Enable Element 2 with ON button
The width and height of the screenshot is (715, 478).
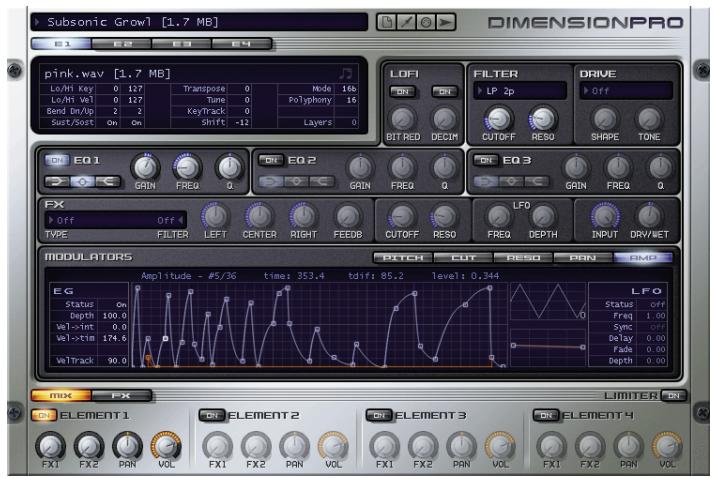(212, 415)
